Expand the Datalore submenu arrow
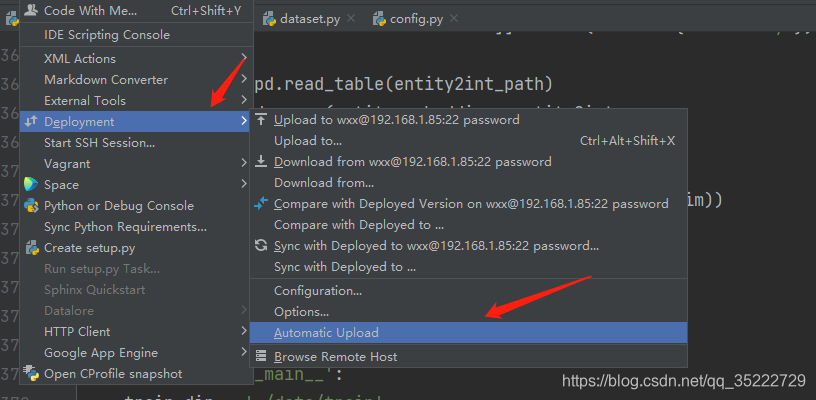This screenshot has width=816, height=400. pyautogui.click(x=244, y=310)
